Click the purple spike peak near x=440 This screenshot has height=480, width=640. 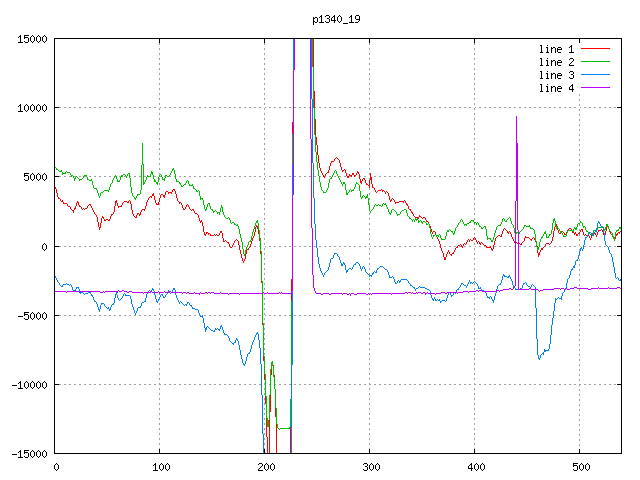click(516, 118)
